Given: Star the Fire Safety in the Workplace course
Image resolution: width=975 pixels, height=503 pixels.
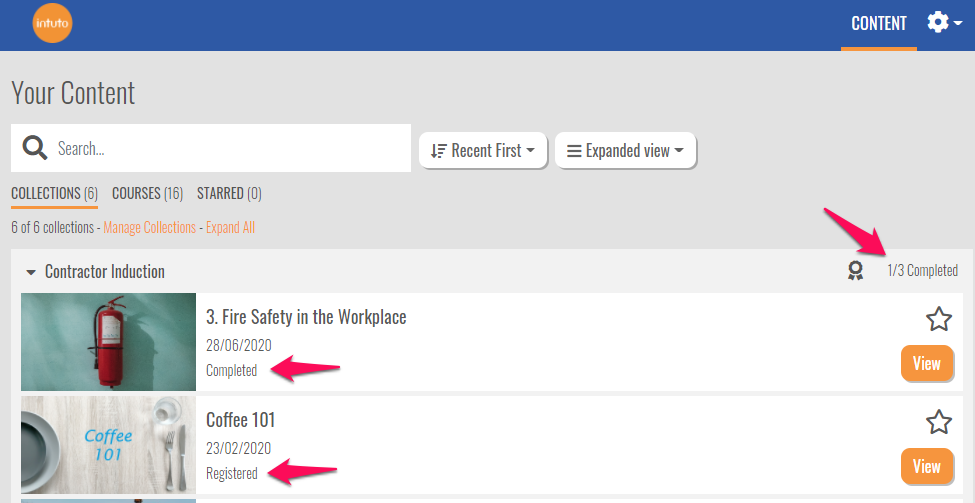Looking at the screenshot, I should [938, 319].
